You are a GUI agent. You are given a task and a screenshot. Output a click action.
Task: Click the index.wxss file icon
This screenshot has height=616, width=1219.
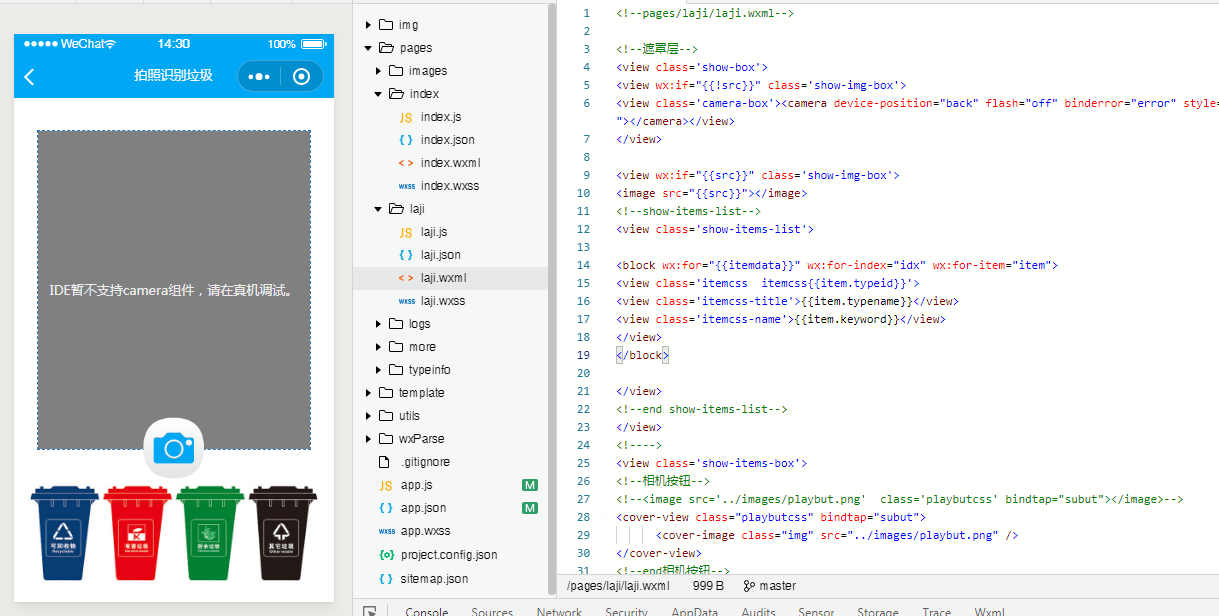coord(406,186)
